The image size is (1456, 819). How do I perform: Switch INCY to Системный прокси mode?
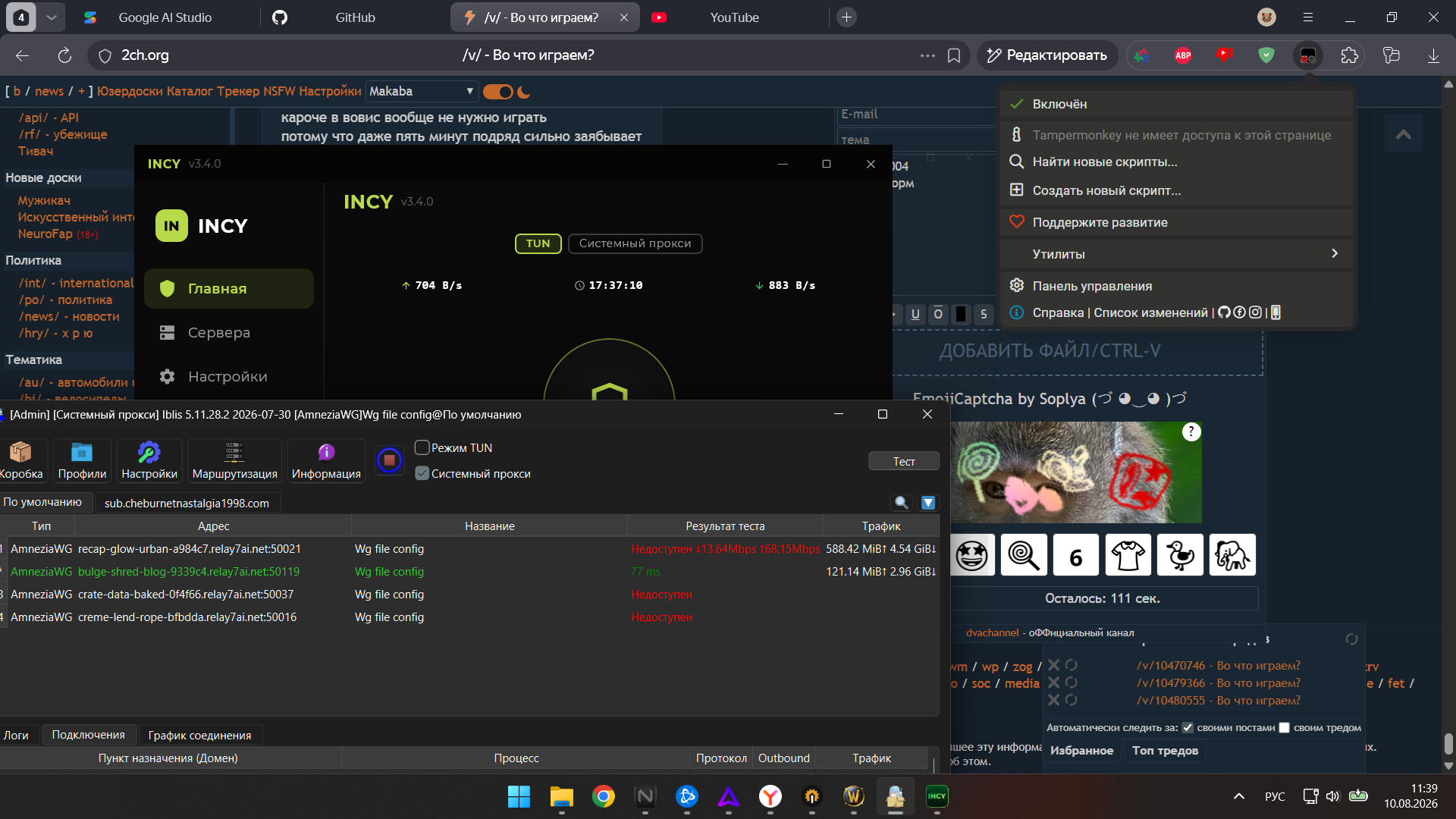(635, 243)
